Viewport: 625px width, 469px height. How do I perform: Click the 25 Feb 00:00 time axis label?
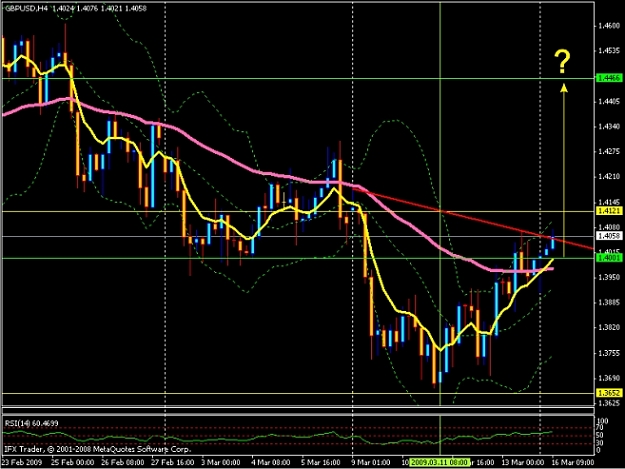(73, 462)
